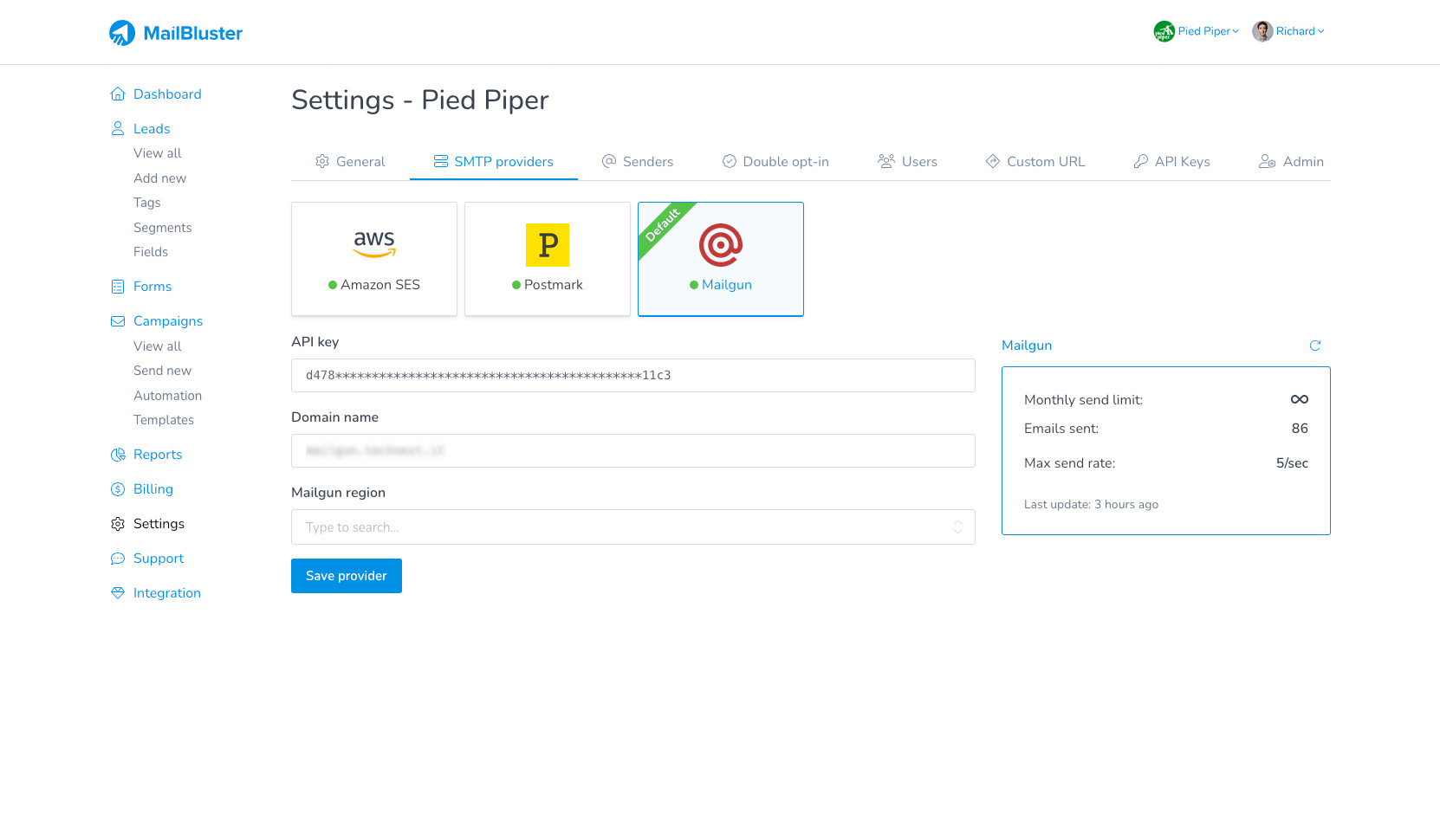Expand the Richard account dropdown

[x=1301, y=31]
